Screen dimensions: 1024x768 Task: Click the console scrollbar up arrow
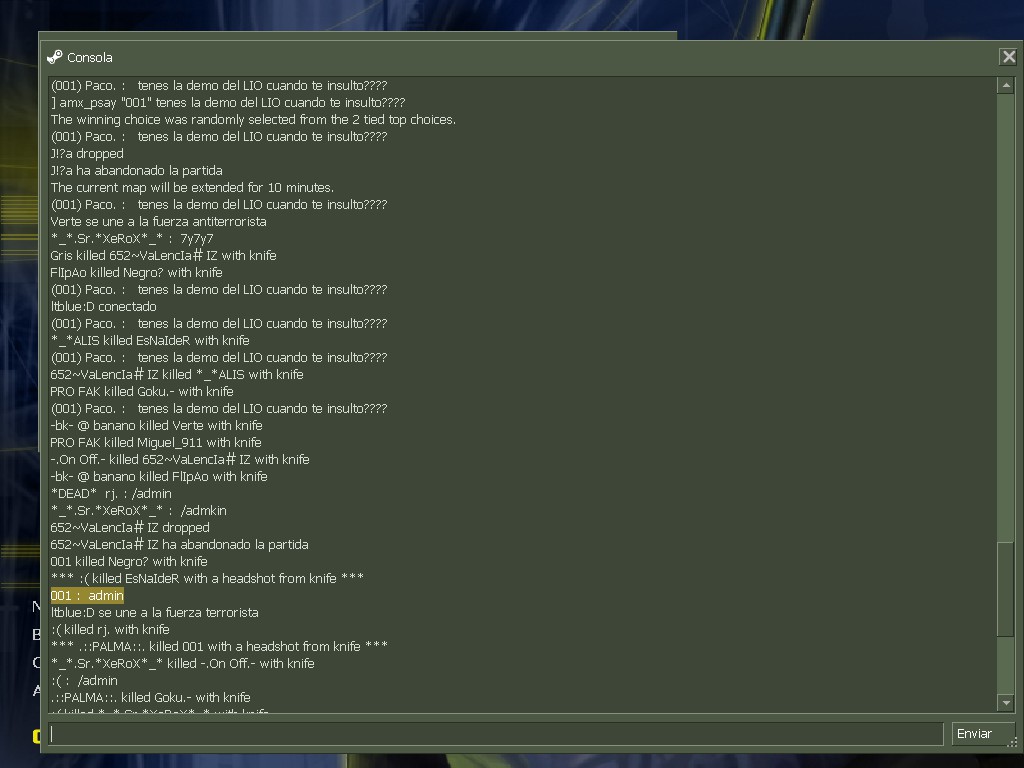(1006, 85)
